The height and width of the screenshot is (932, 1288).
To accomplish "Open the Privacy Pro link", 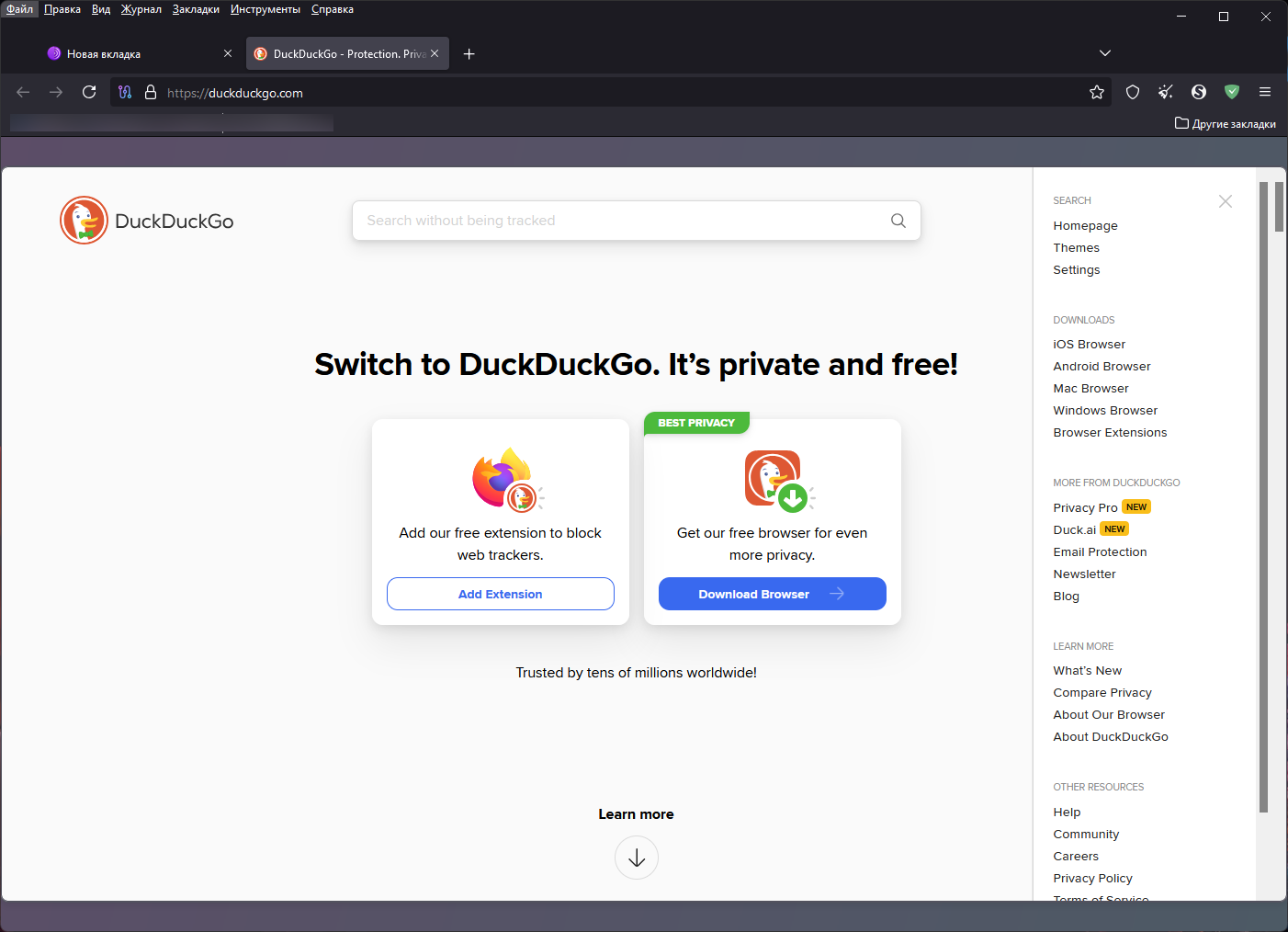I will pos(1085,508).
